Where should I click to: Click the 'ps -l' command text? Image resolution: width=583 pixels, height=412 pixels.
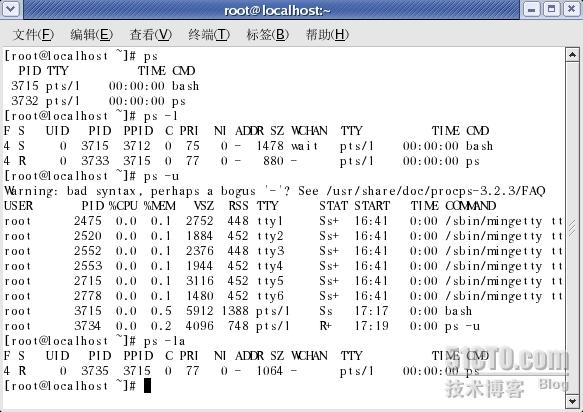pyautogui.click(x=161, y=116)
